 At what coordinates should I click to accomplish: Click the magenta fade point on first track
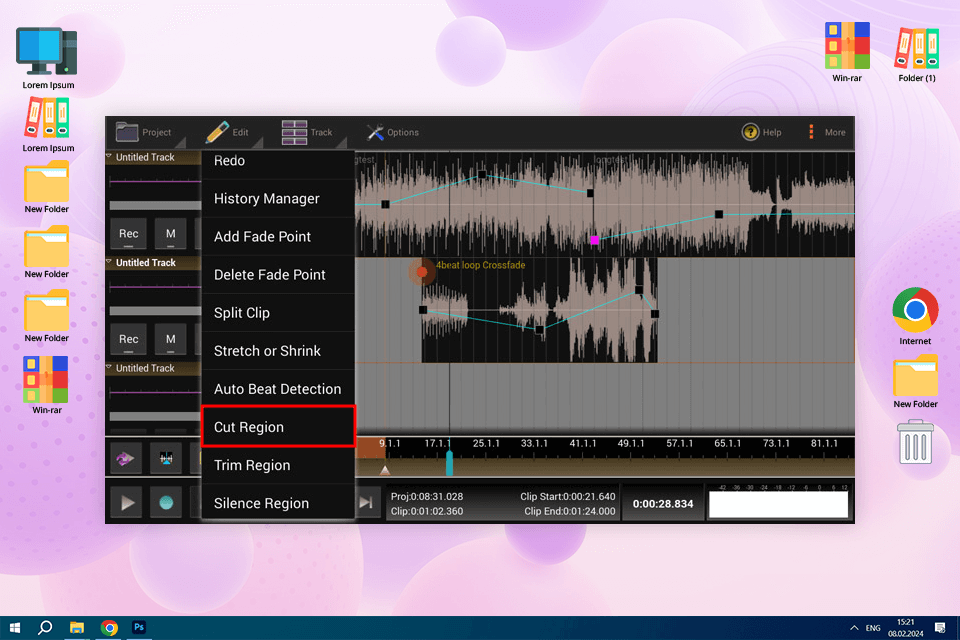tap(595, 240)
